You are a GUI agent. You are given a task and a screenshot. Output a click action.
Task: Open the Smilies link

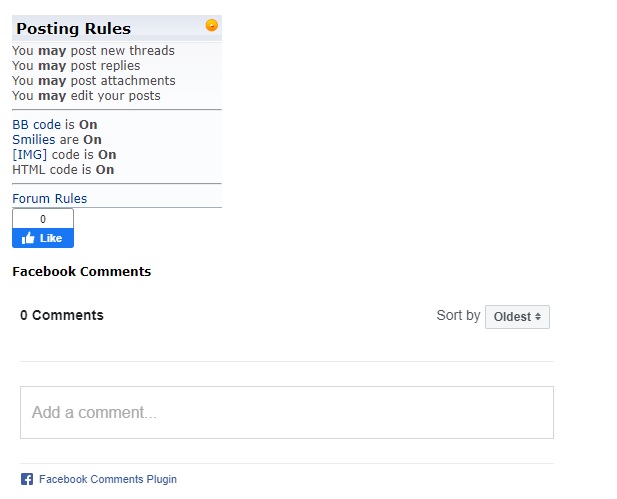click(33, 140)
